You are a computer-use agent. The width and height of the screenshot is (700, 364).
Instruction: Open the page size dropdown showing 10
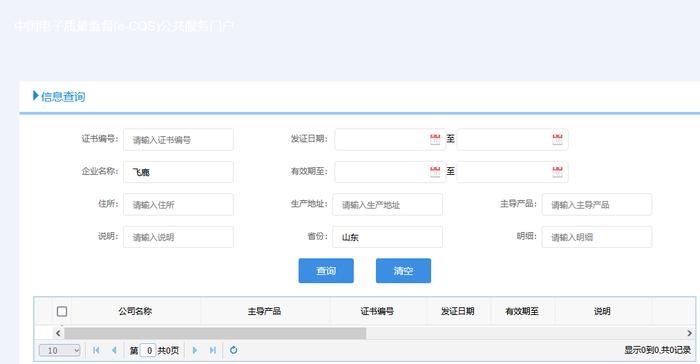point(59,350)
